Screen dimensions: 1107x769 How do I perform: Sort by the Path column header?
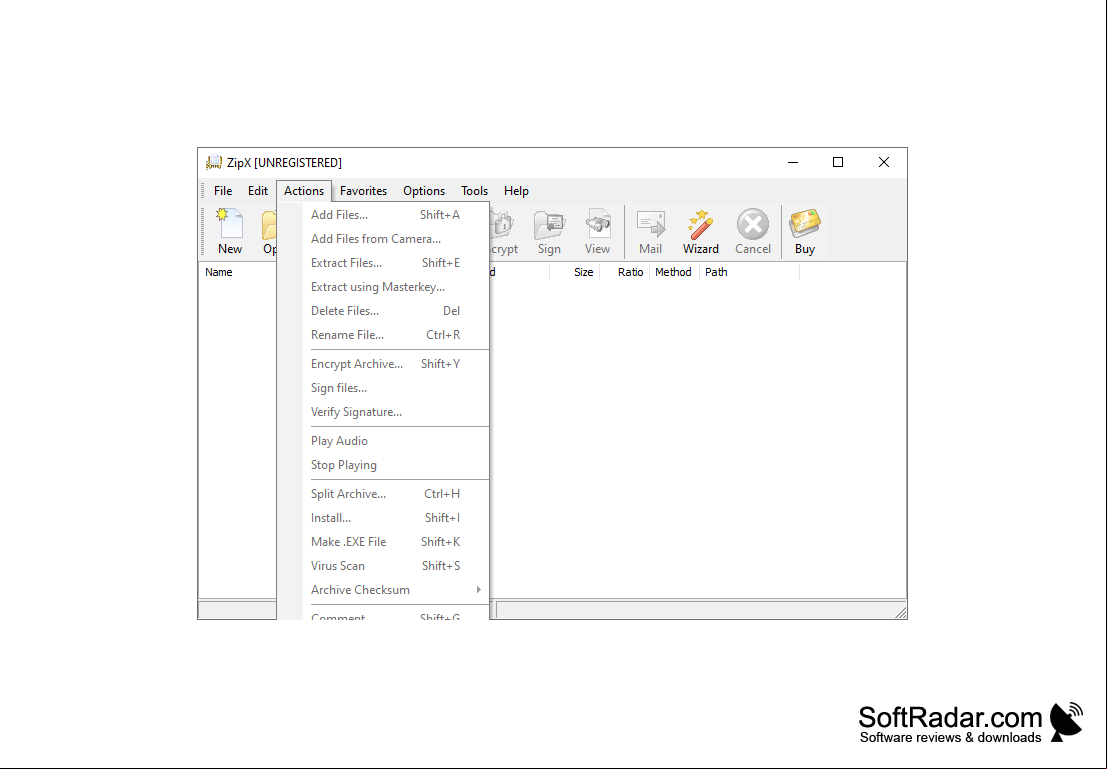click(749, 272)
